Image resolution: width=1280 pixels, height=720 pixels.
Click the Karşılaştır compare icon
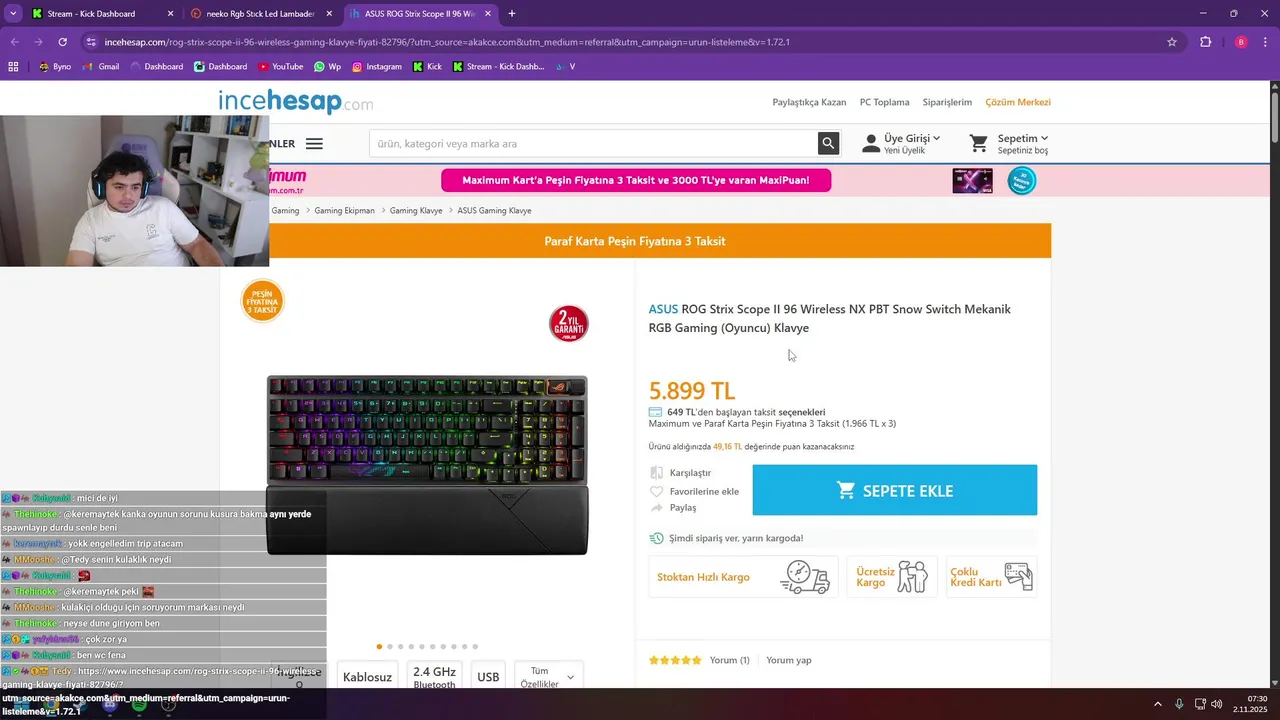657,473
